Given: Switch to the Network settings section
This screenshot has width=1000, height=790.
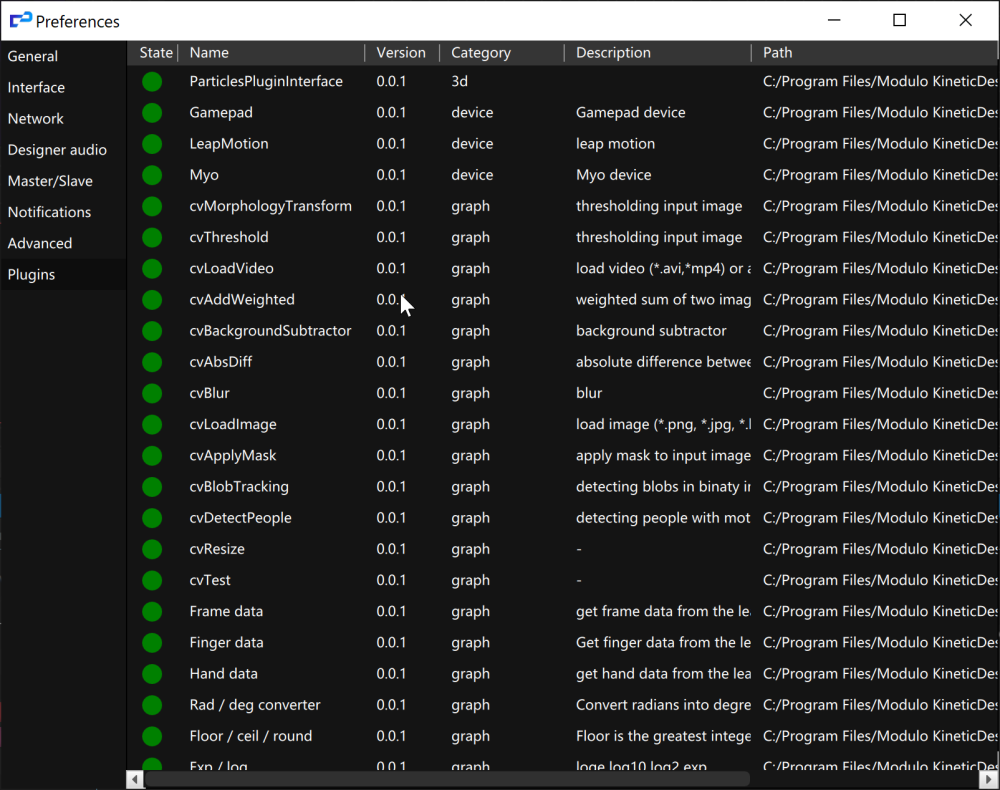Looking at the screenshot, I should 36,119.
